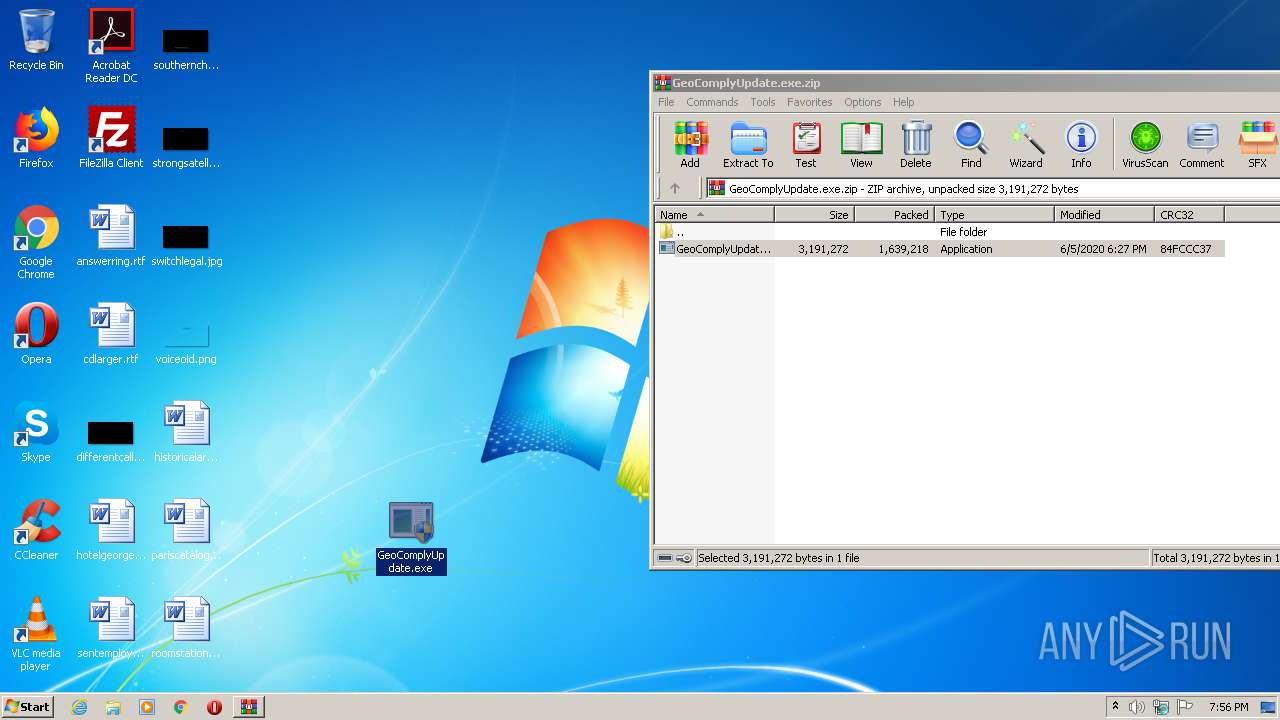Select the Firefox desktop shortcut
1280x720 pixels.
coord(36,138)
